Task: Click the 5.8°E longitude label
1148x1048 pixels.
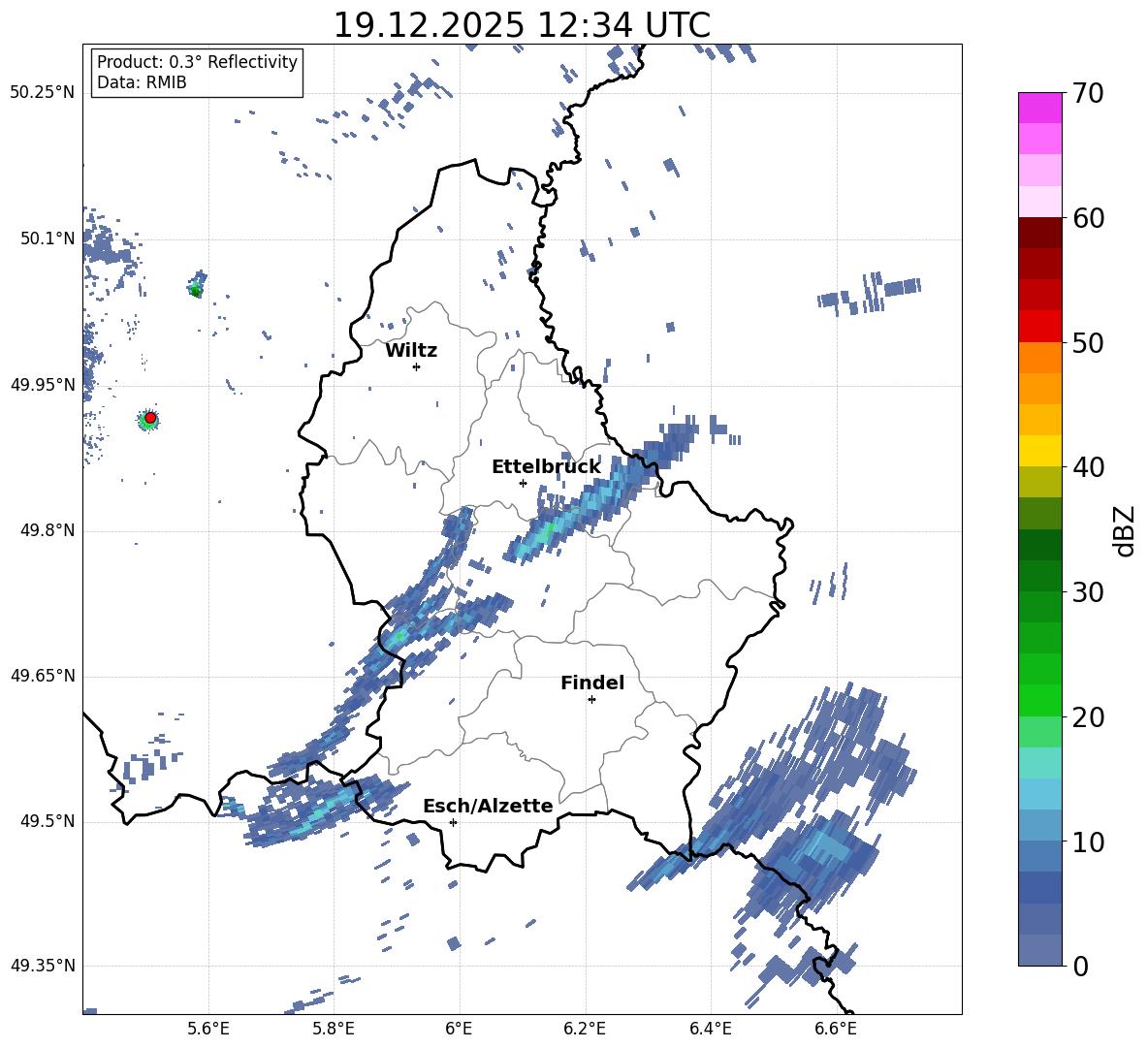Action: point(334,1029)
